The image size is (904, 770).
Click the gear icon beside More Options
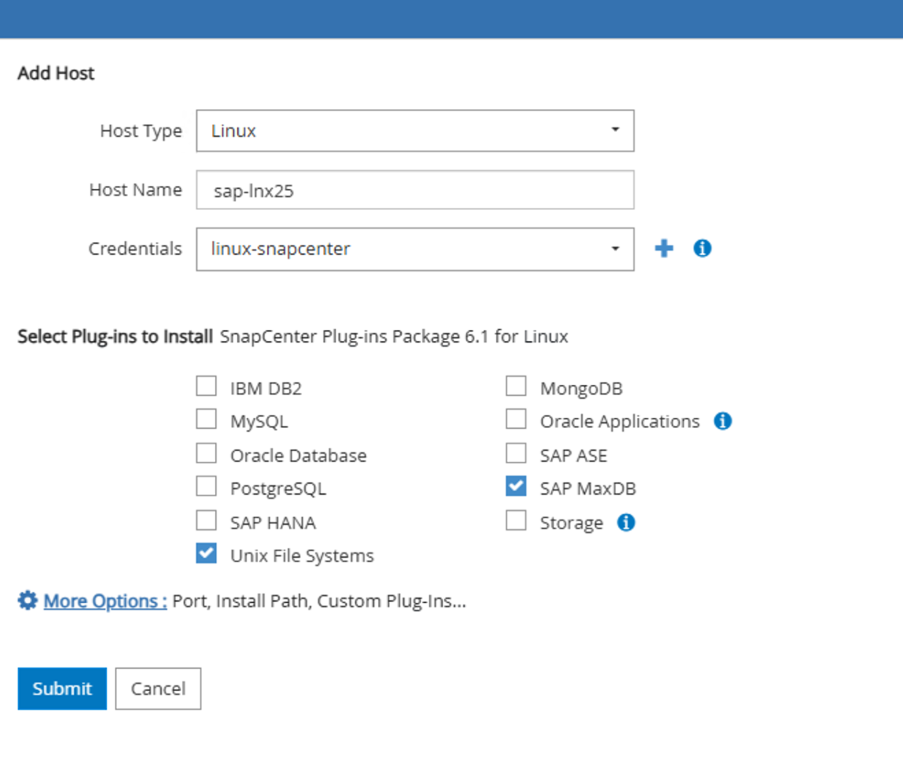tap(28, 601)
